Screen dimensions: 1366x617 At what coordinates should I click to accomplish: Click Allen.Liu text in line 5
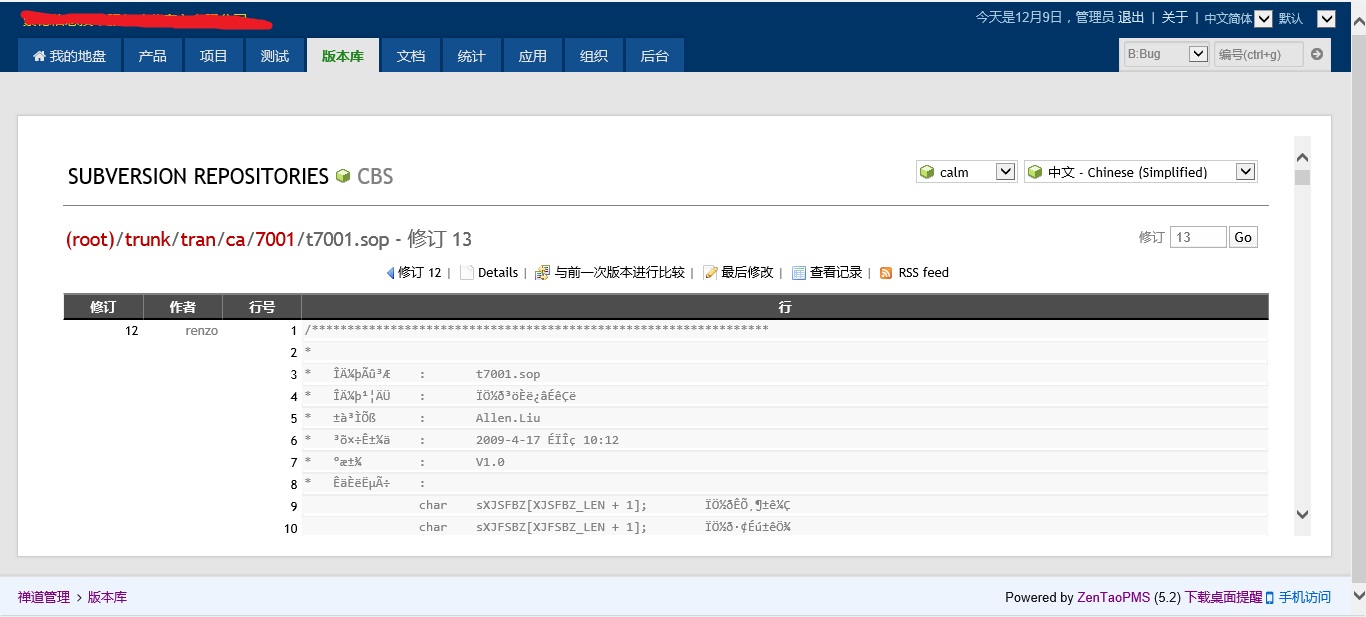pyautogui.click(x=508, y=418)
